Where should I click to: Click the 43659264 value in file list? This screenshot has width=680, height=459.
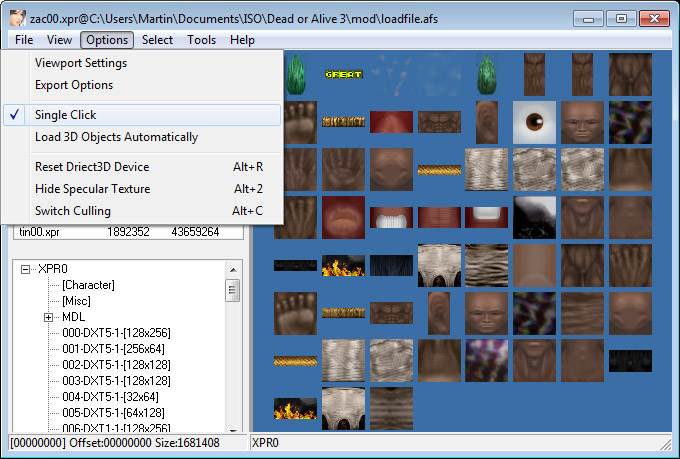pyautogui.click(x=195, y=232)
